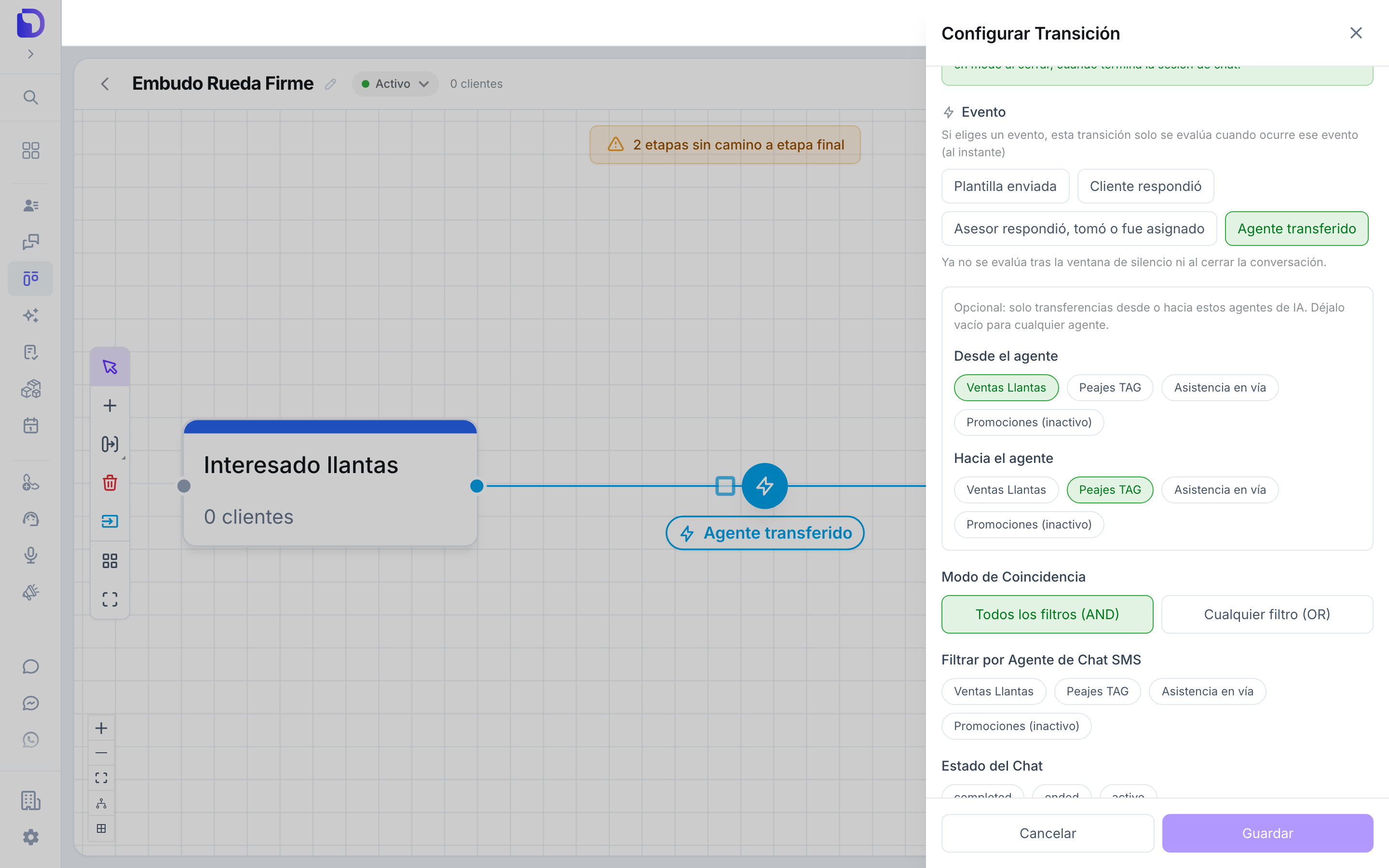The height and width of the screenshot is (868, 1389).
Task: Open the microphone icon in sidebar
Action: coord(30,555)
